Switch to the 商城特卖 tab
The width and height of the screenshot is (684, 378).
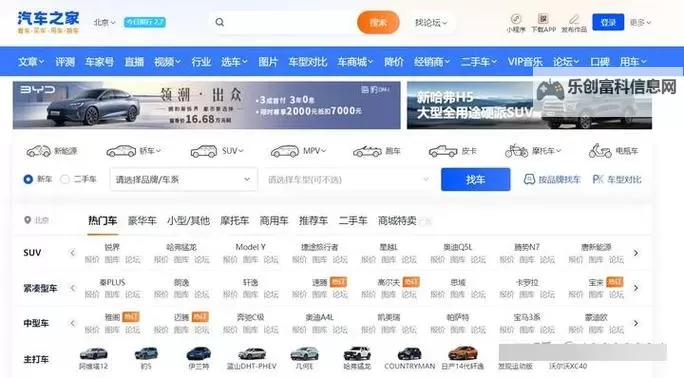click(x=397, y=221)
